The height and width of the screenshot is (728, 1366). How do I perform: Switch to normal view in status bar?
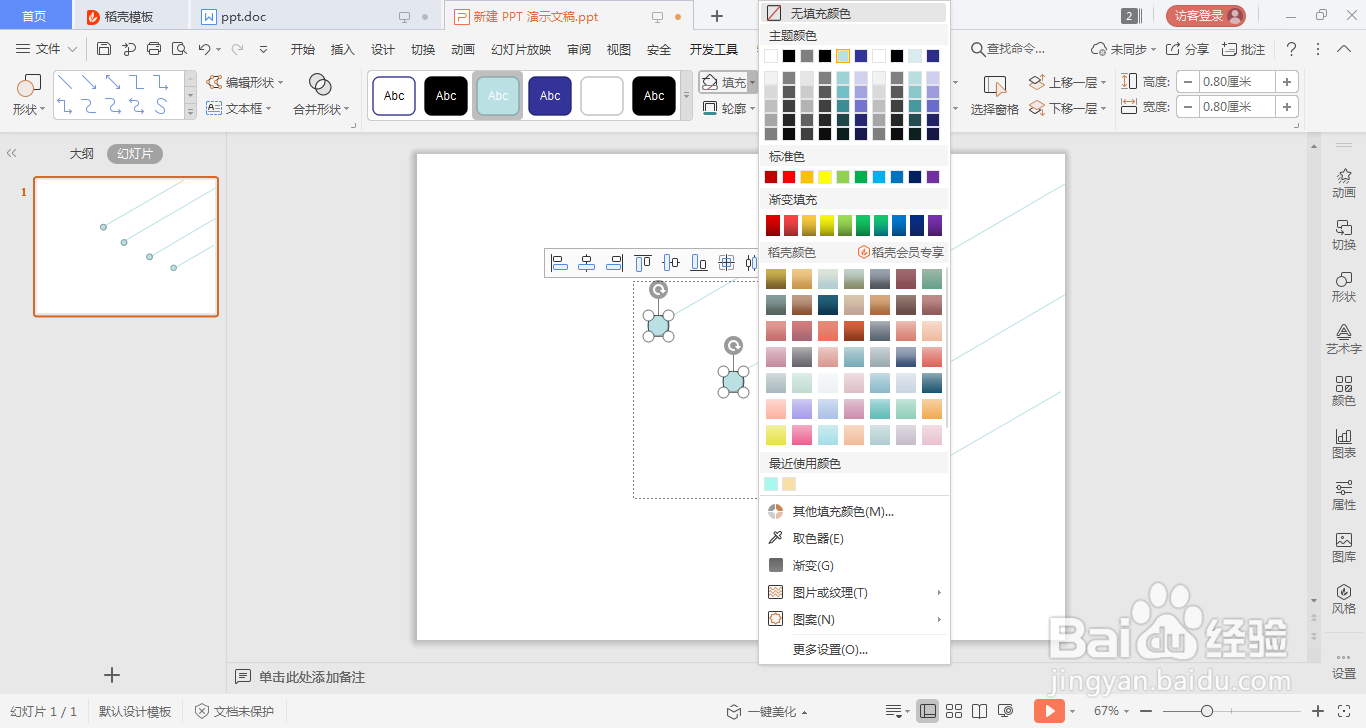click(x=928, y=711)
